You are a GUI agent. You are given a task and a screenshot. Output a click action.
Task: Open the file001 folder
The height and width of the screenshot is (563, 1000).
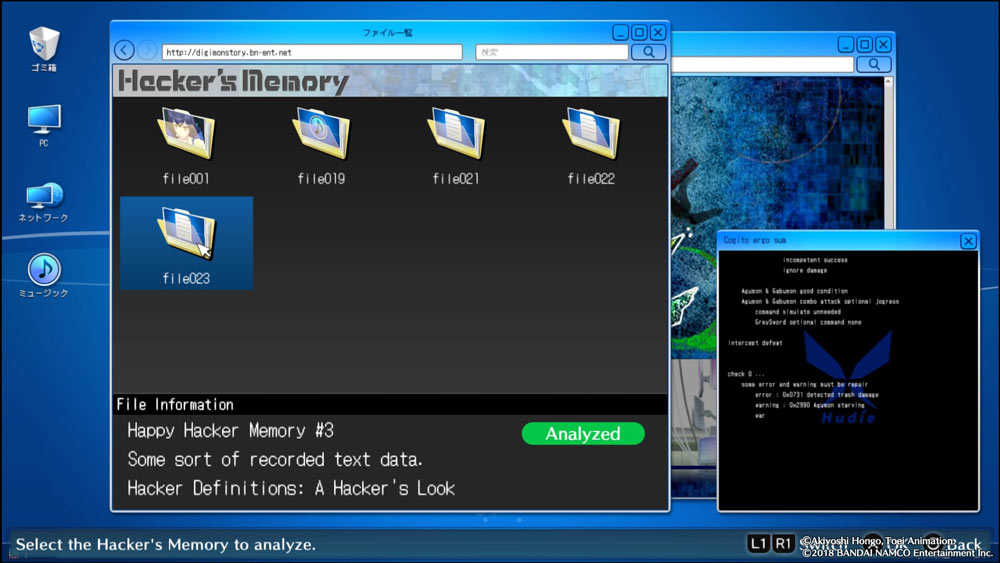(186, 138)
